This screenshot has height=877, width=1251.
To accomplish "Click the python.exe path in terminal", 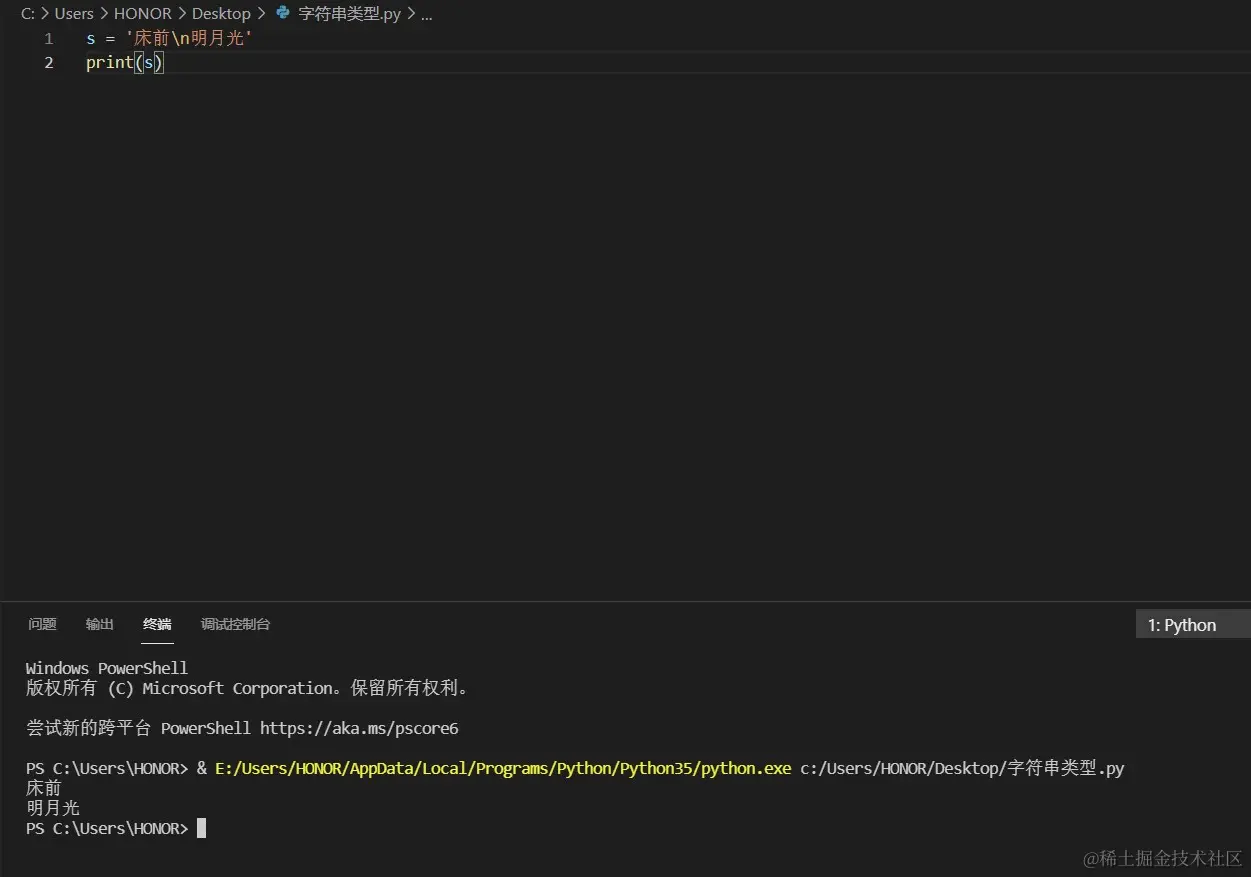I will [x=503, y=768].
